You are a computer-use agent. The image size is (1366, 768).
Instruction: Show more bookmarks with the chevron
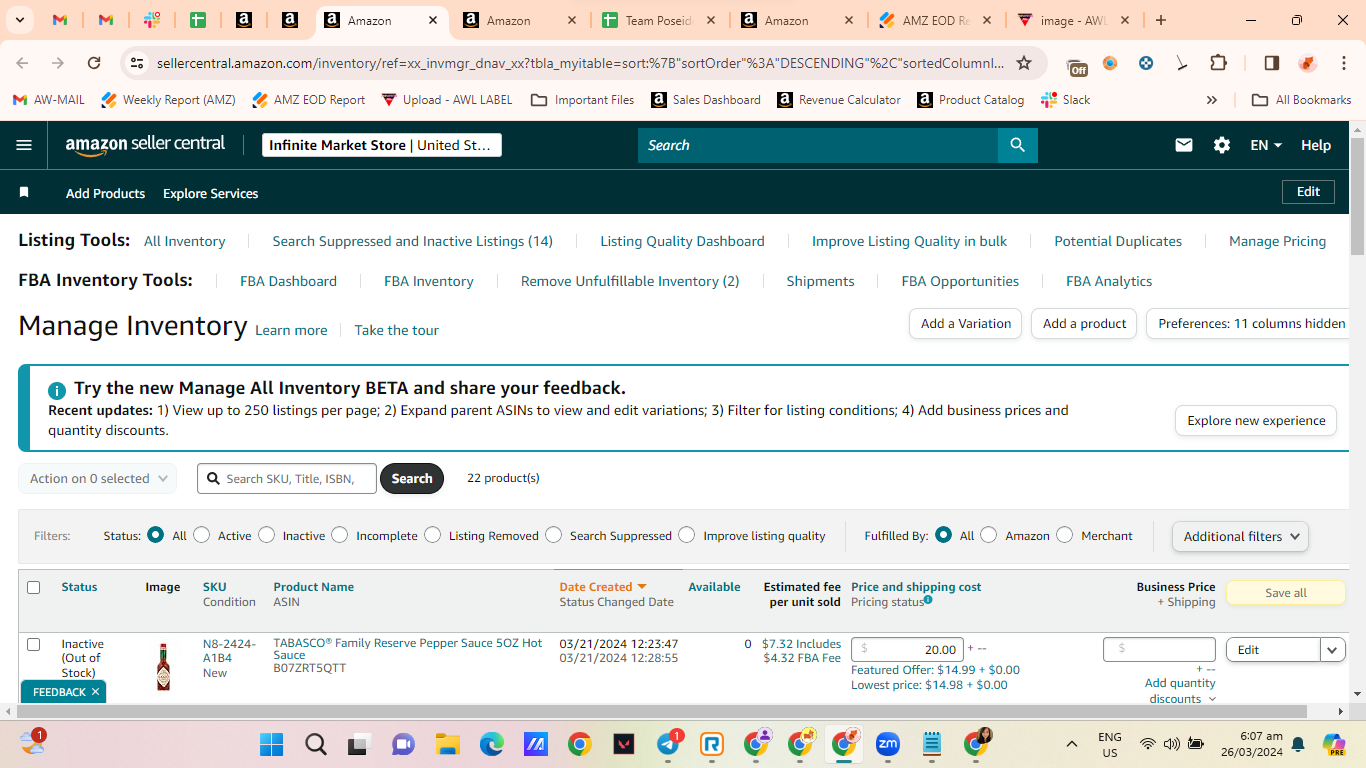[1212, 100]
